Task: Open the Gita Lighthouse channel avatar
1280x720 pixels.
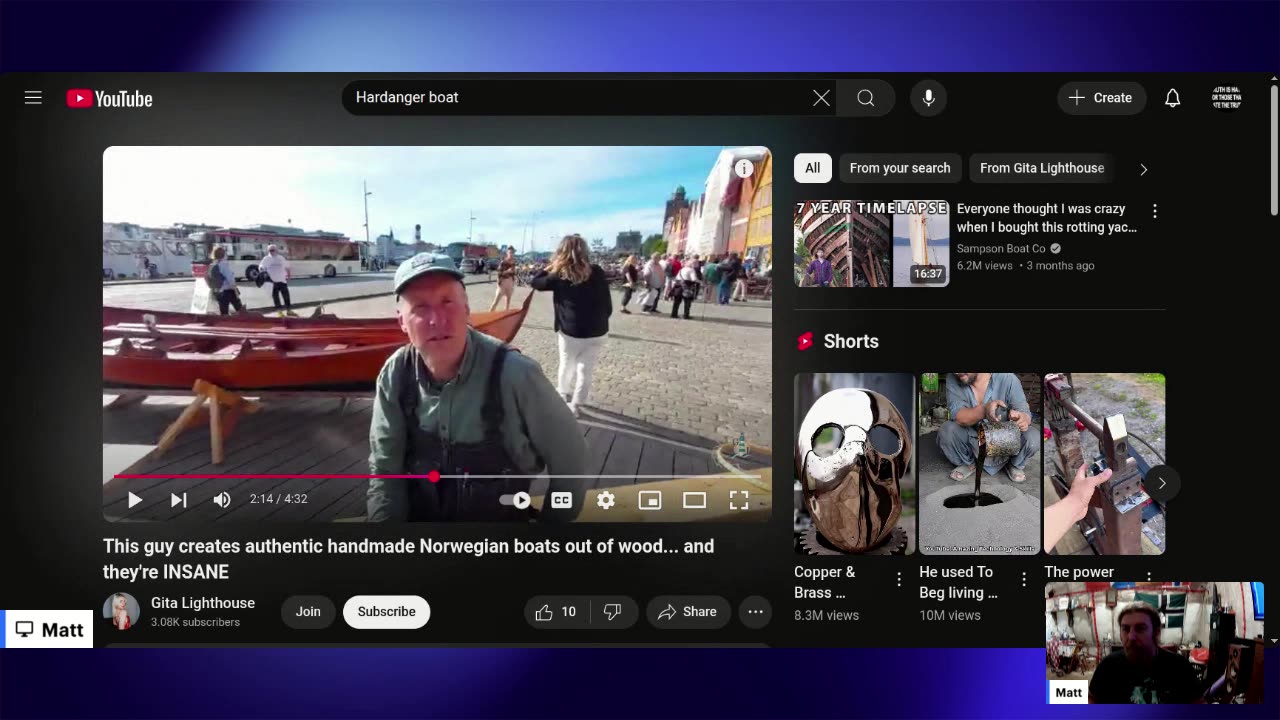Action: pos(121,612)
